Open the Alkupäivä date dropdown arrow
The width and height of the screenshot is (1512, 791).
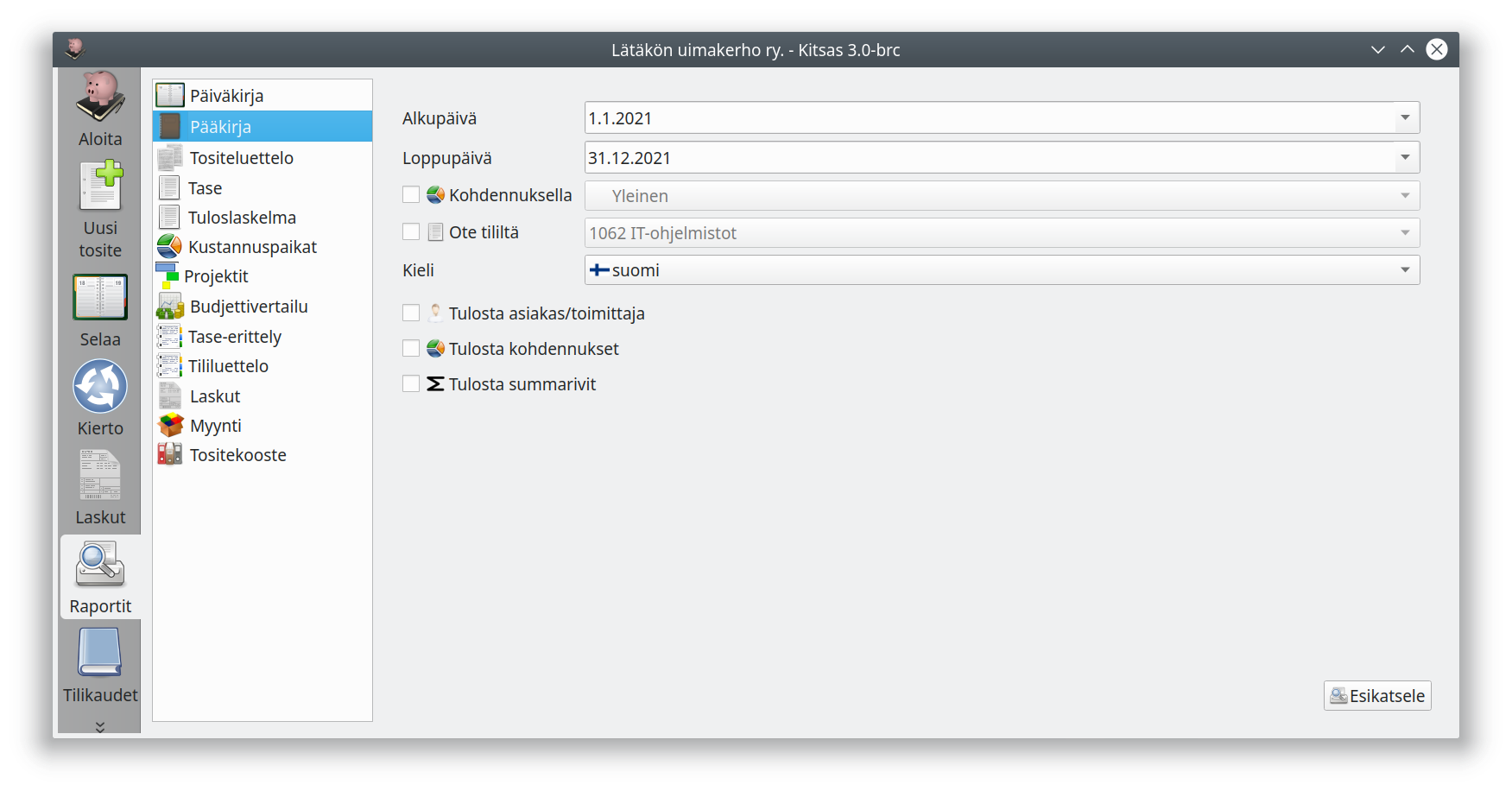[1405, 117]
